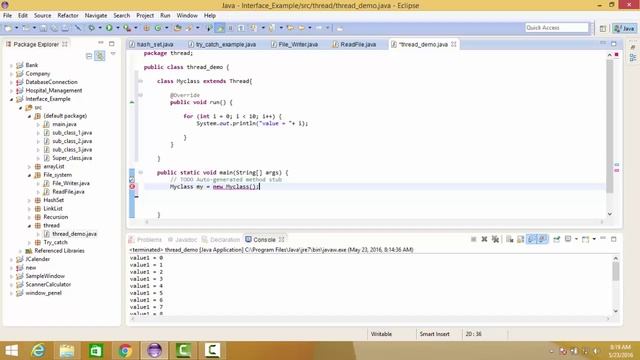Toggle Mark Occurrences highlighted toolbar button
Screen dimensions: 640x360
click(220, 28)
